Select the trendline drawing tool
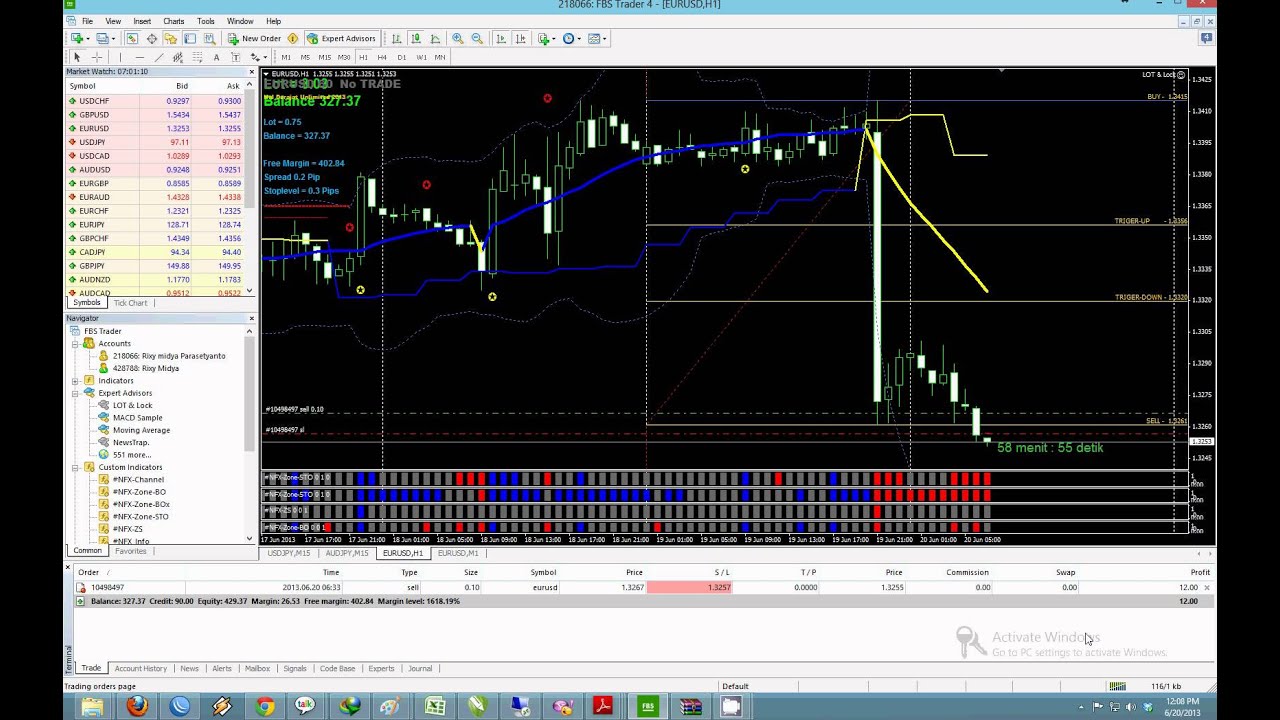 pyautogui.click(x=159, y=57)
